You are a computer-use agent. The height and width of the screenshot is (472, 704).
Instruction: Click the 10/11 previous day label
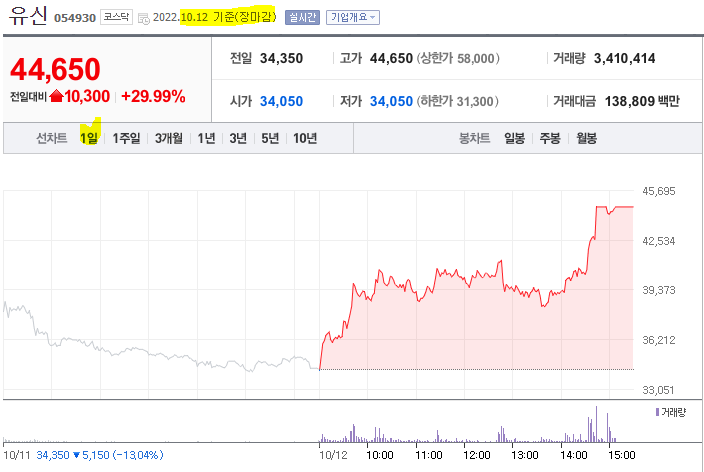pyautogui.click(x=17, y=455)
